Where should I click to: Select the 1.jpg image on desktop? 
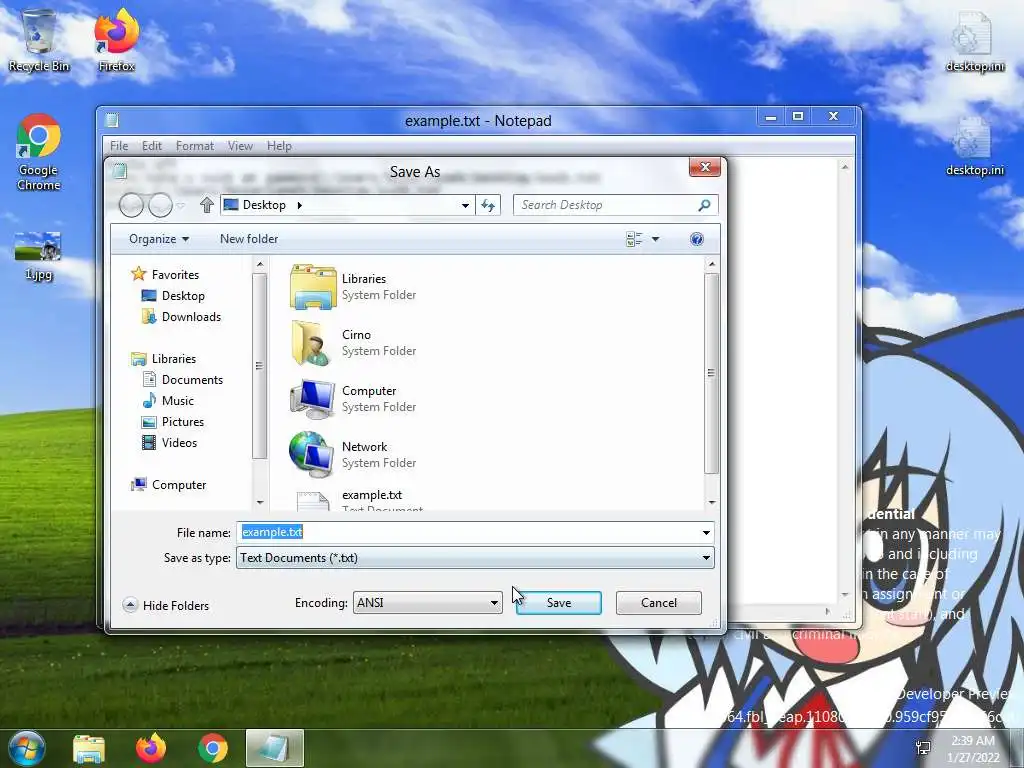coord(39,256)
